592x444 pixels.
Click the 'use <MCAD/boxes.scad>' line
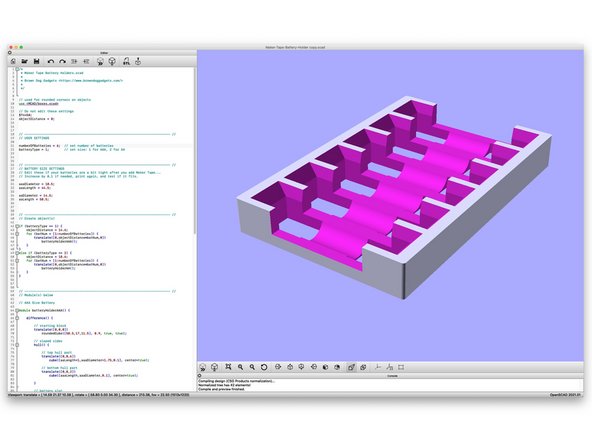(39, 103)
